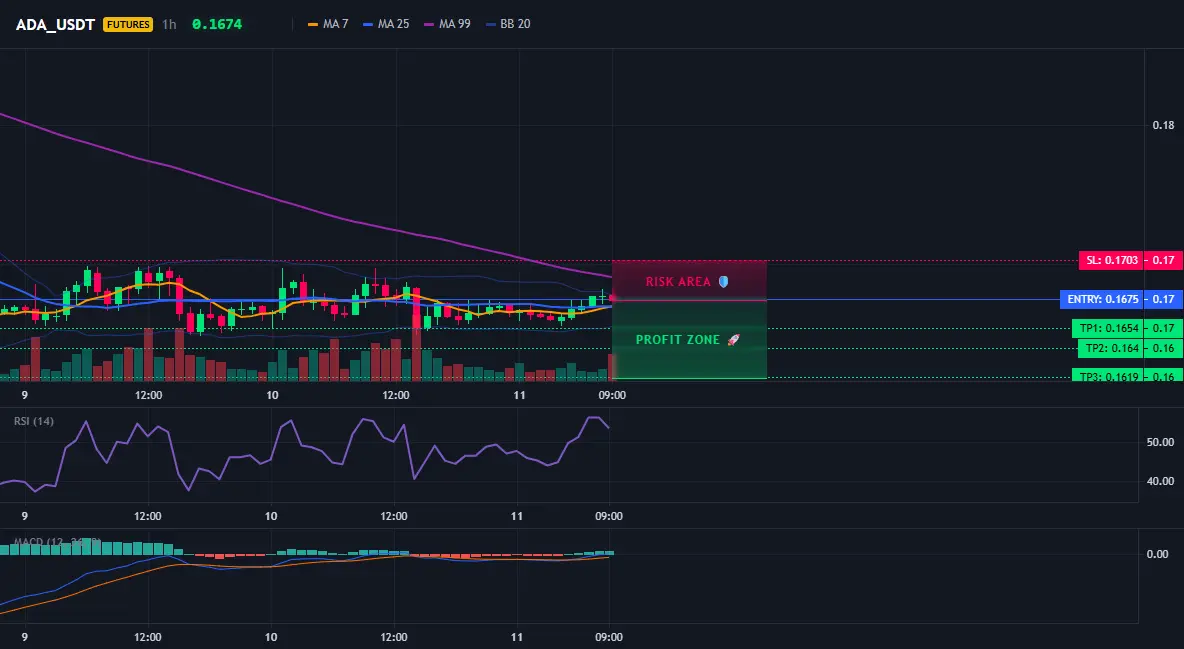The width and height of the screenshot is (1184, 649).
Task: Click the current price 0.1674
Action: [217, 24]
